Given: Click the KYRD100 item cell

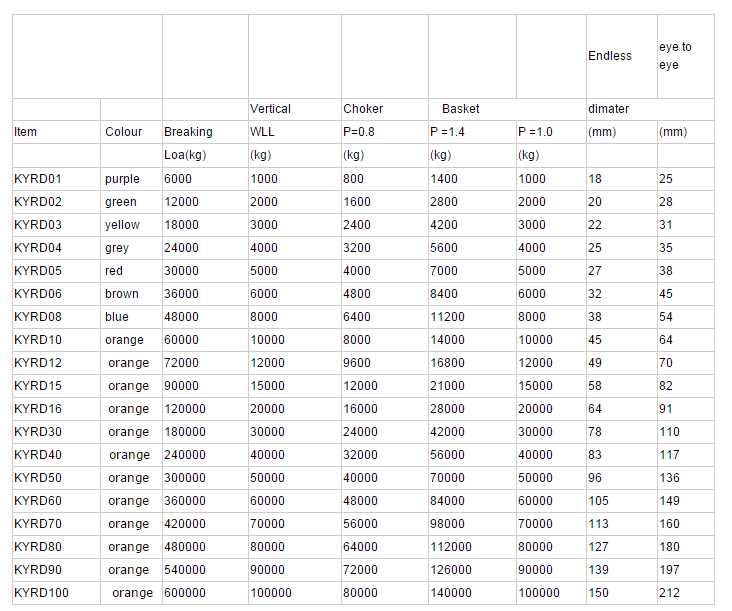Looking at the screenshot, I should [x=41, y=593].
